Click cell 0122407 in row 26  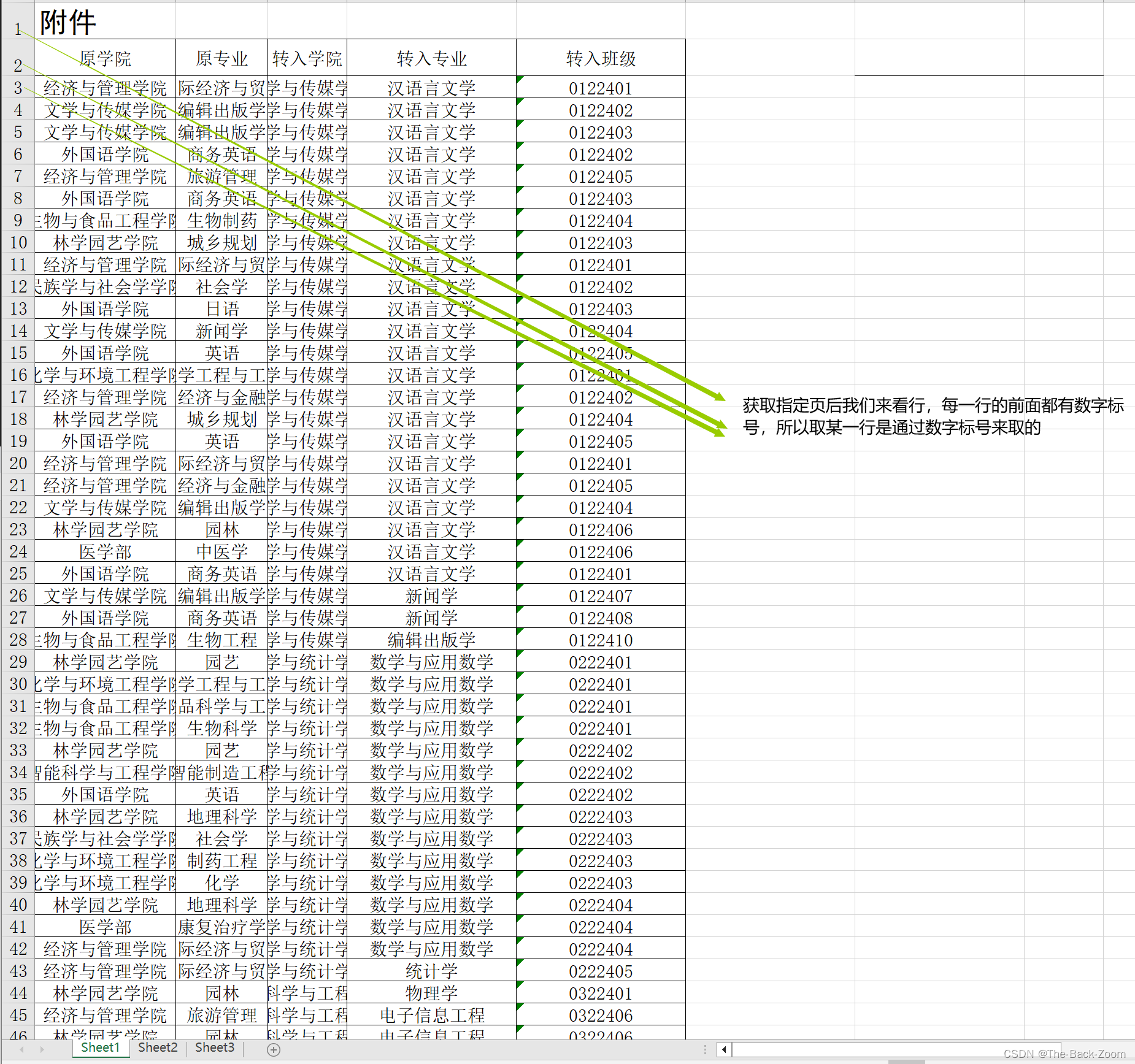click(x=601, y=595)
